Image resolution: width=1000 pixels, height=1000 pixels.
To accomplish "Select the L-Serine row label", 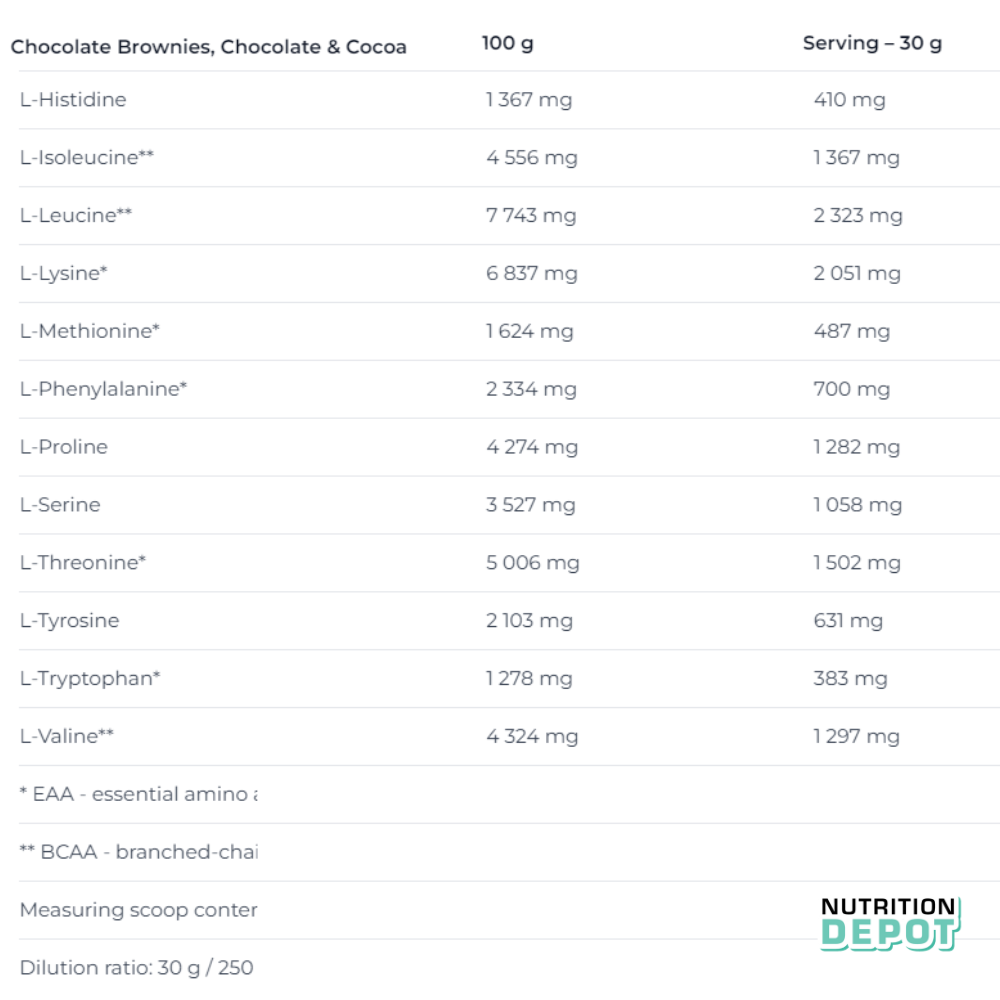I will pos(60,505).
